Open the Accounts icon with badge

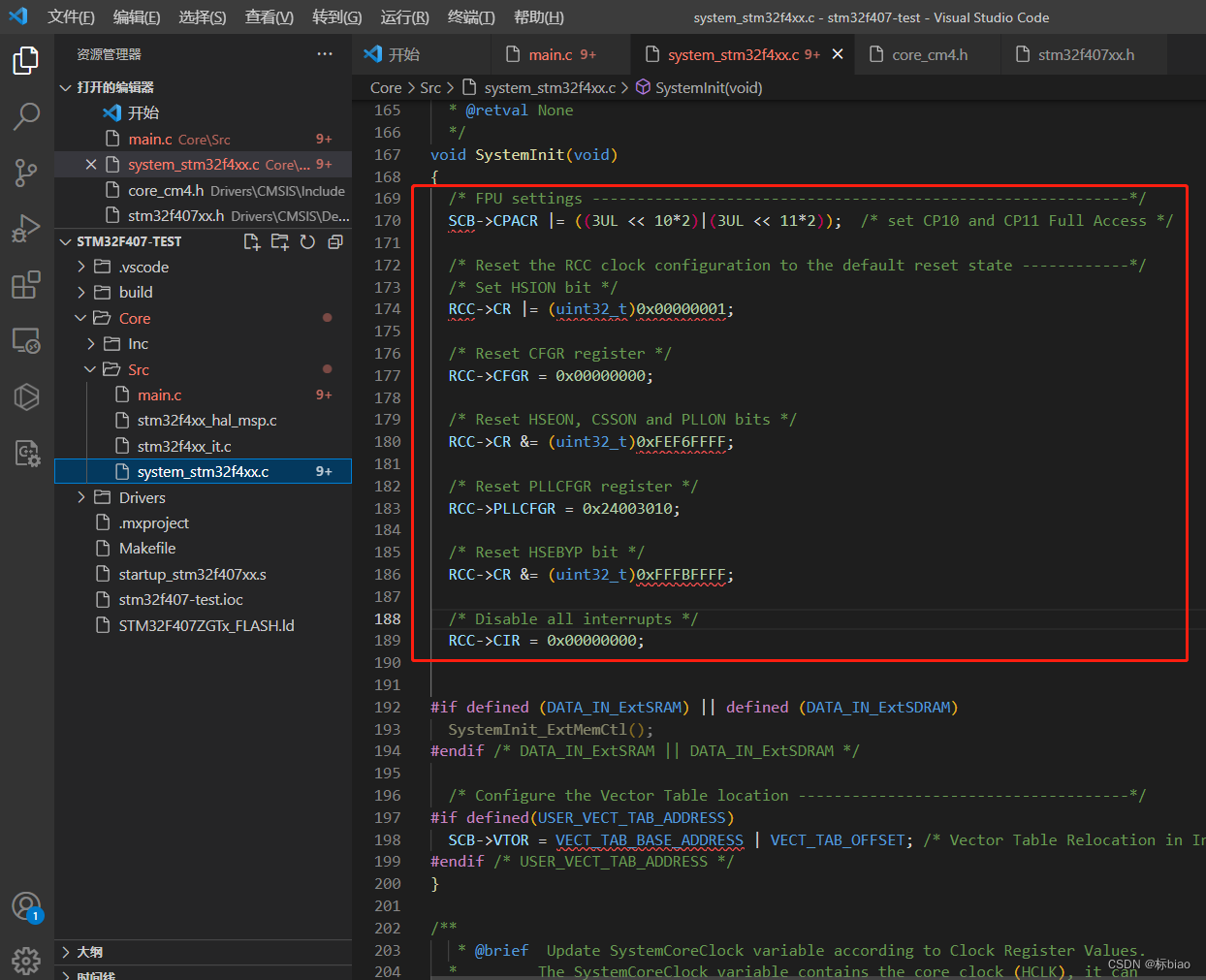click(x=26, y=906)
